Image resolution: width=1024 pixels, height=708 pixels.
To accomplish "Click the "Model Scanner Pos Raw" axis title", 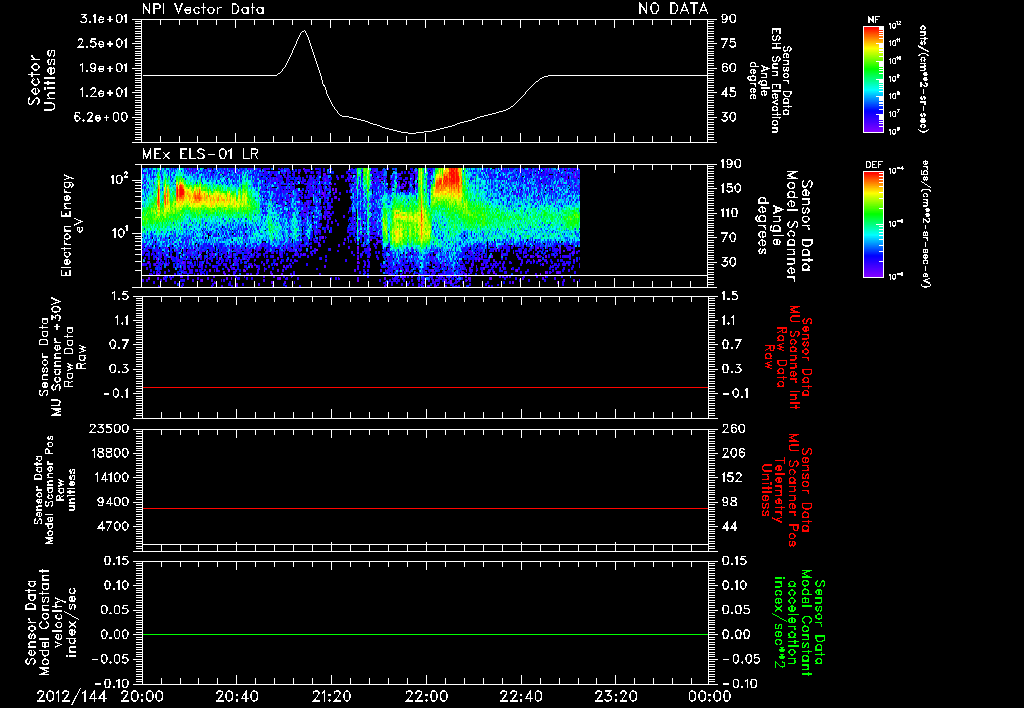I will [x=55, y=489].
